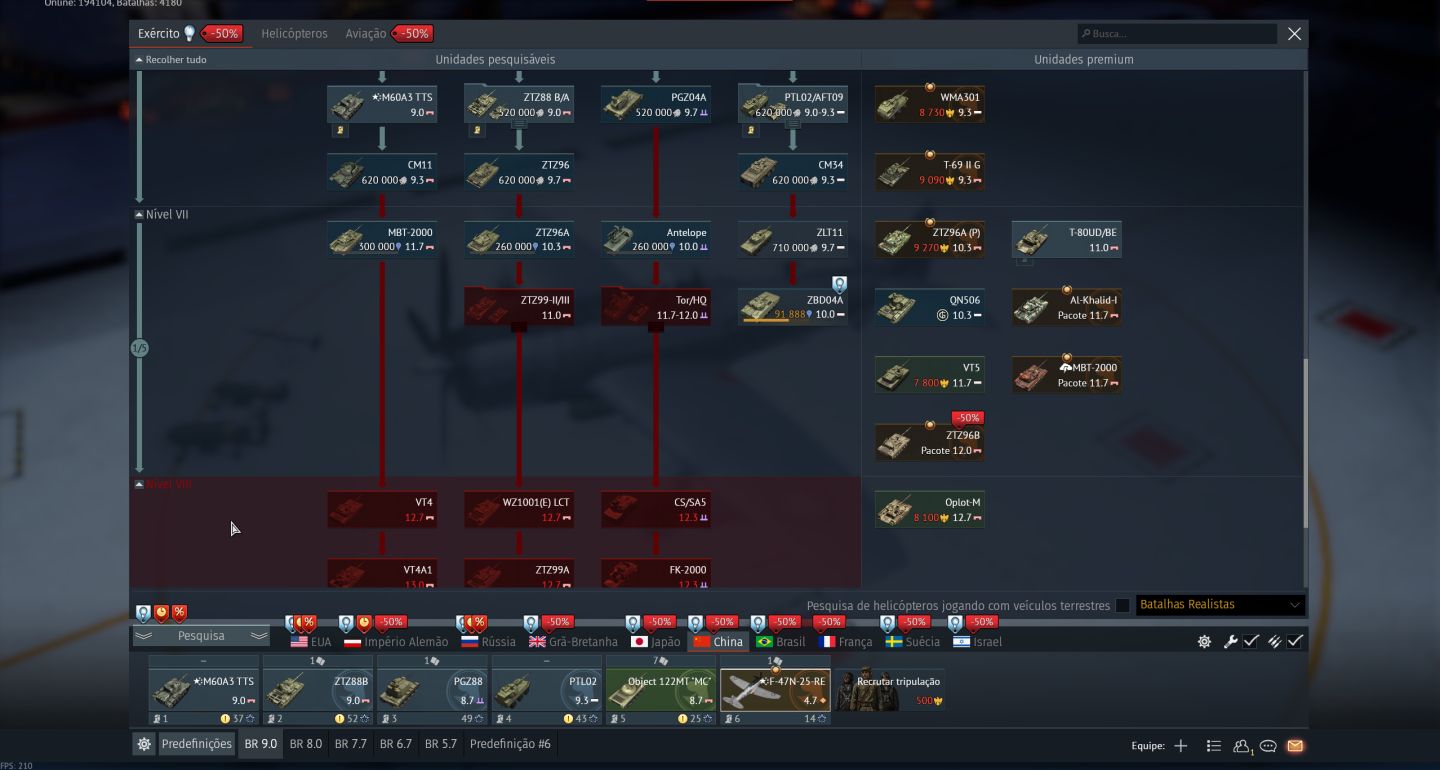The height and width of the screenshot is (770, 1440).
Task: Select the PGZ88 crew slot
Action: 432,690
